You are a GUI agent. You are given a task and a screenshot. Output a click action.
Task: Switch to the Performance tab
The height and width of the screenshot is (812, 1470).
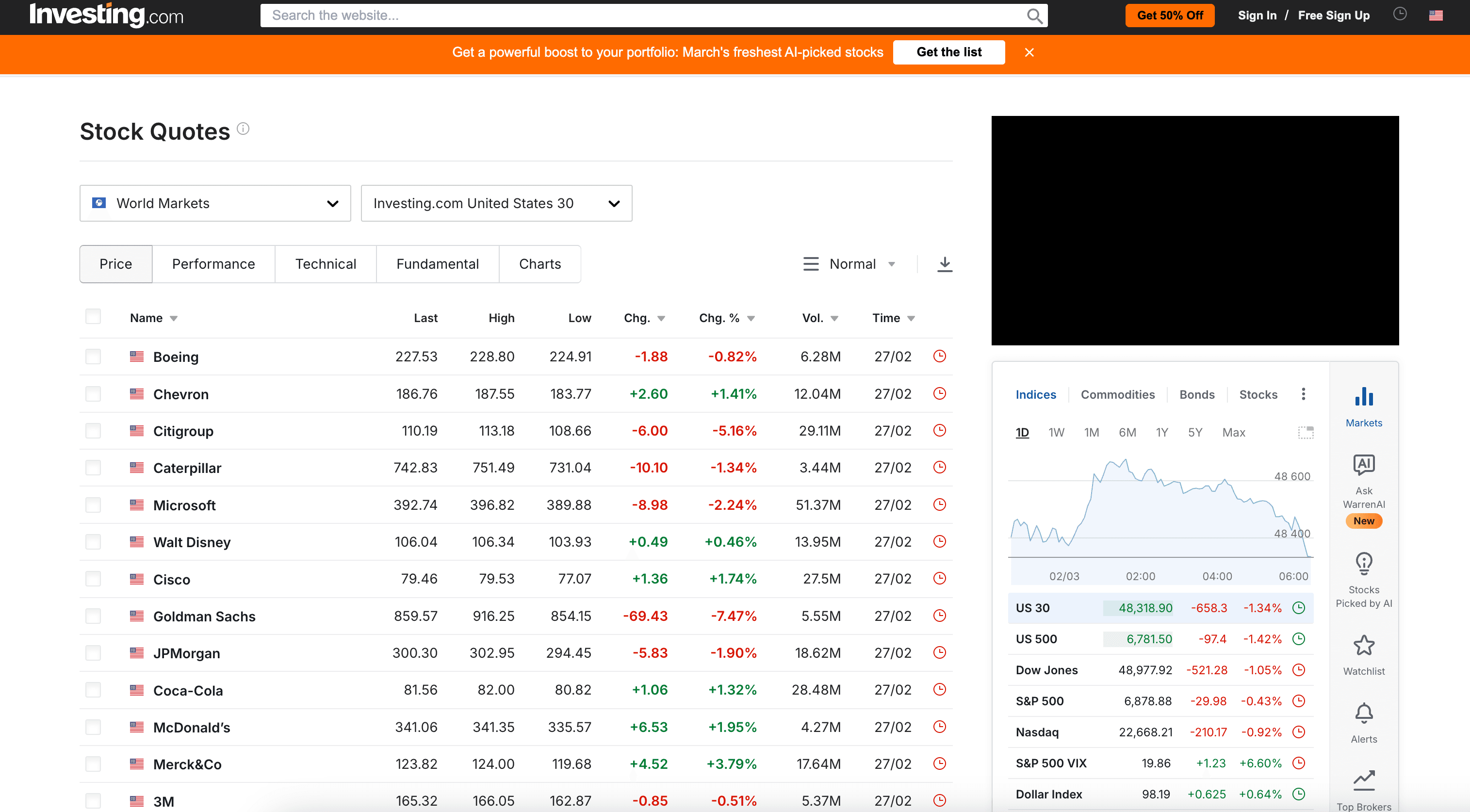[213, 263]
